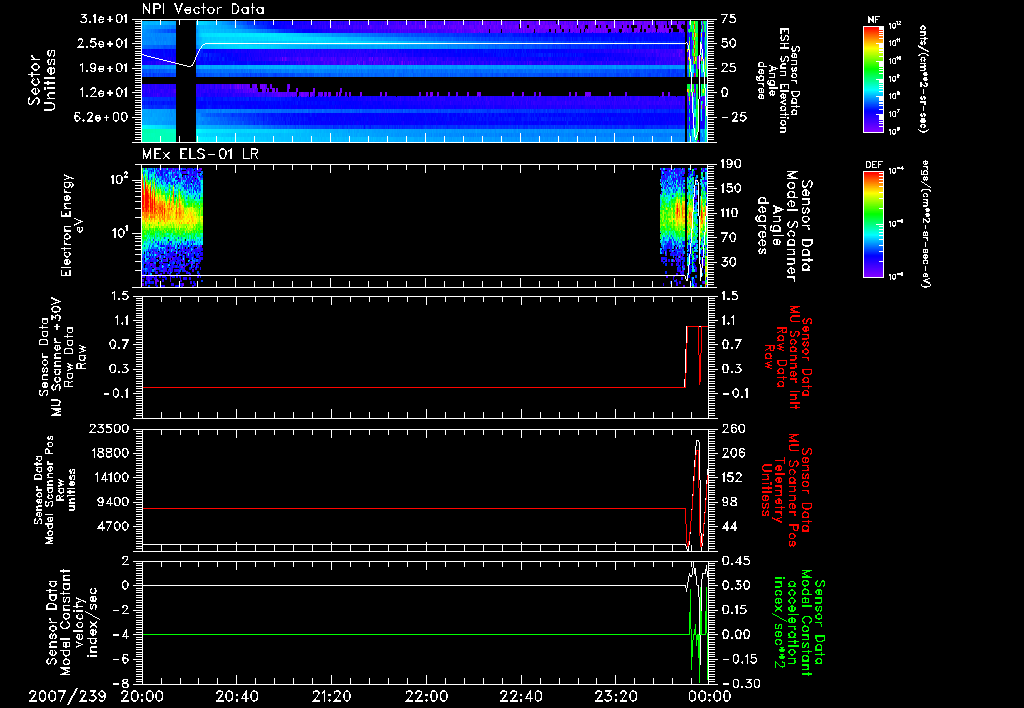Click the 22:40 time tick label
This screenshot has height=708, width=1024.
click(520, 696)
